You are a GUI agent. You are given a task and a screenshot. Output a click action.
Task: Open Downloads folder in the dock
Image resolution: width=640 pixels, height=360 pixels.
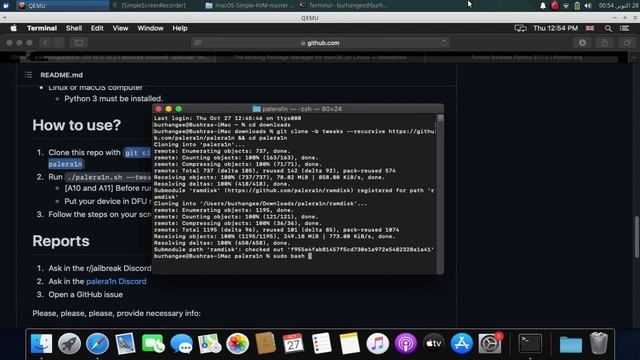571,344
